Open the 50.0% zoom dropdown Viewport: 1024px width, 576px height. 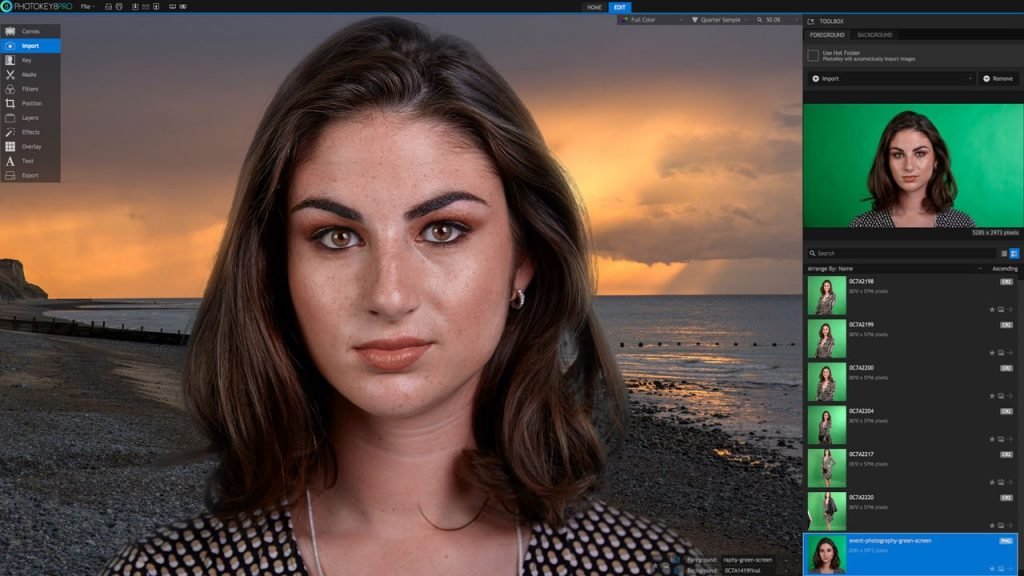[x=775, y=20]
